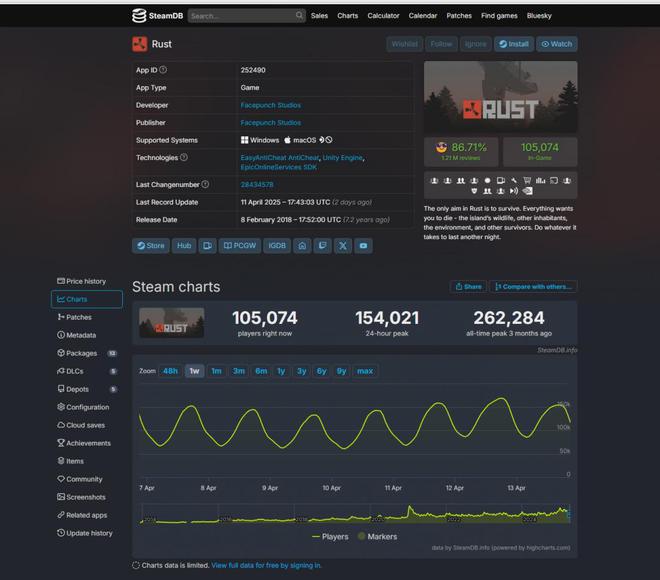Click the Install button
This screenshot has height=580, width=660.
pos(514,44)
